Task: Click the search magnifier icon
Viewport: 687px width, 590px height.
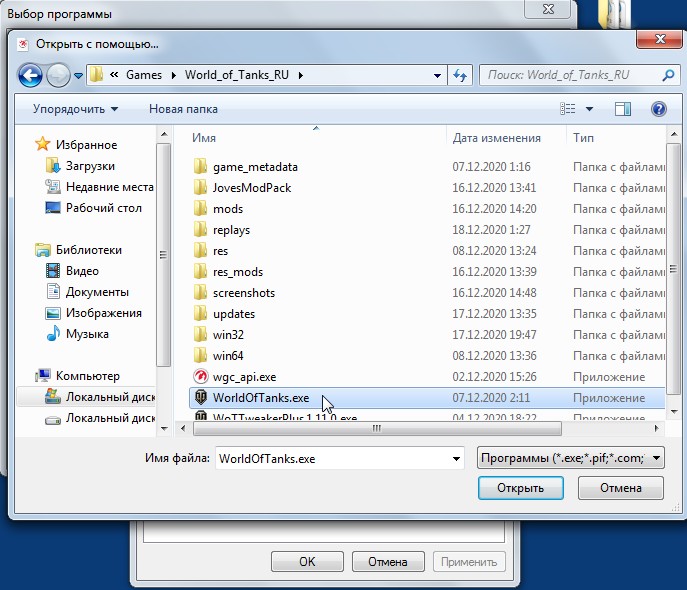Action: point(668,75)
